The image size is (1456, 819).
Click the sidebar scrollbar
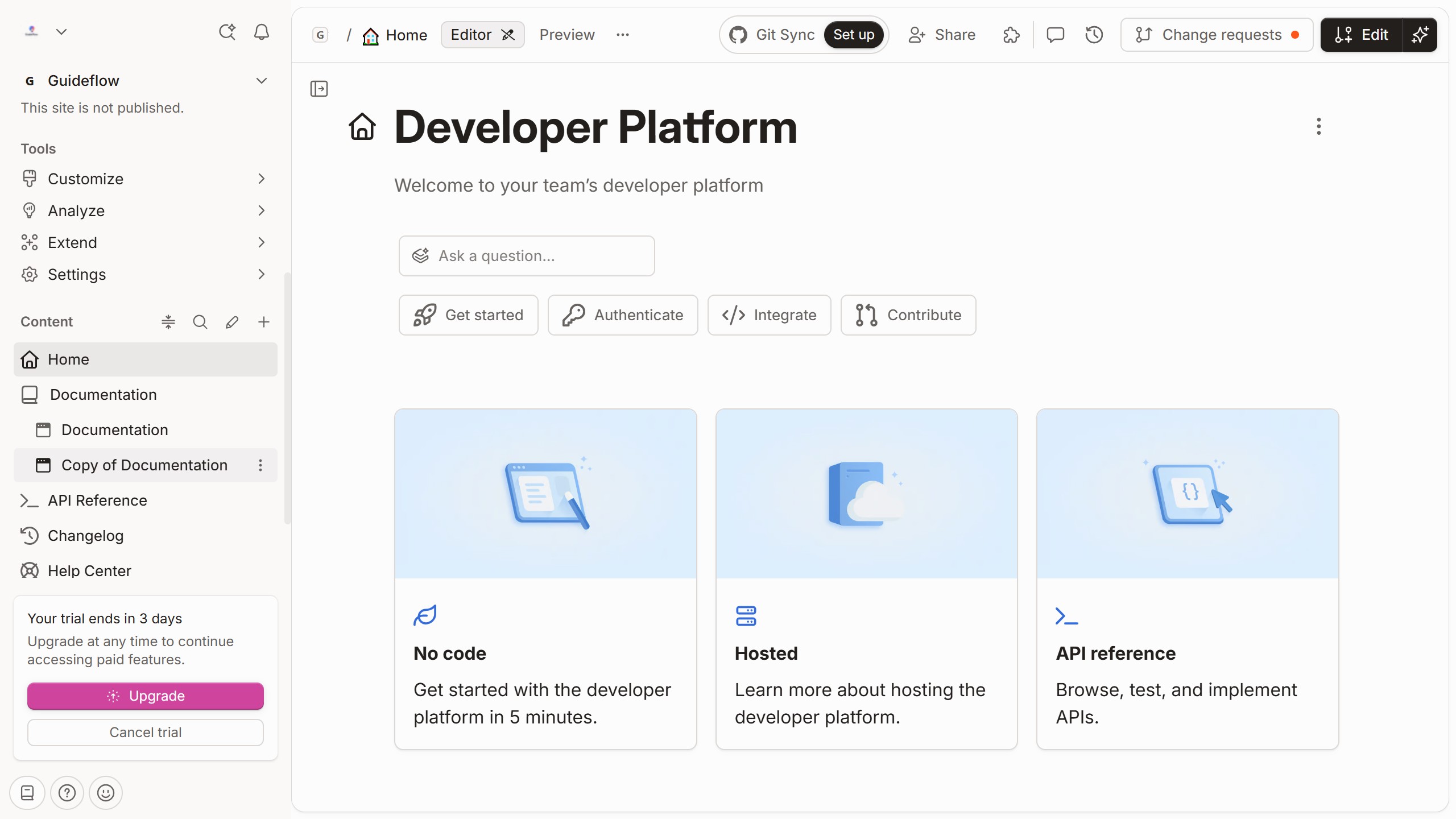click(288, 398)
